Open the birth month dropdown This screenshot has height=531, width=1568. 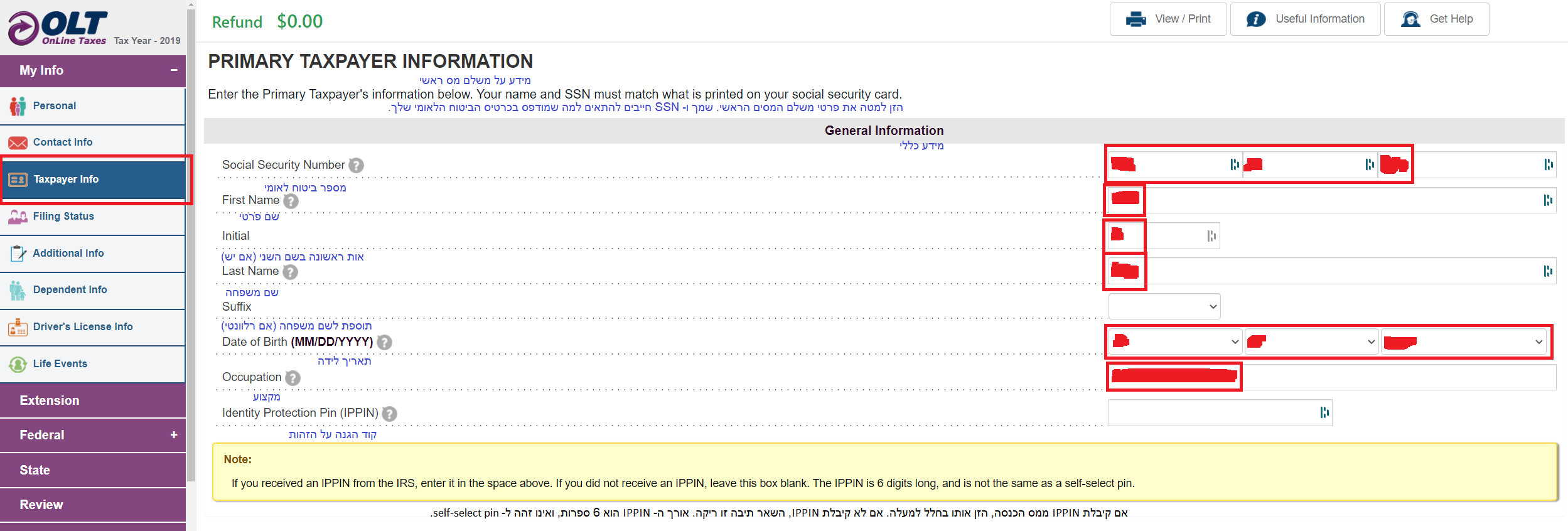pyautogui.click(x=1175, y=341)
